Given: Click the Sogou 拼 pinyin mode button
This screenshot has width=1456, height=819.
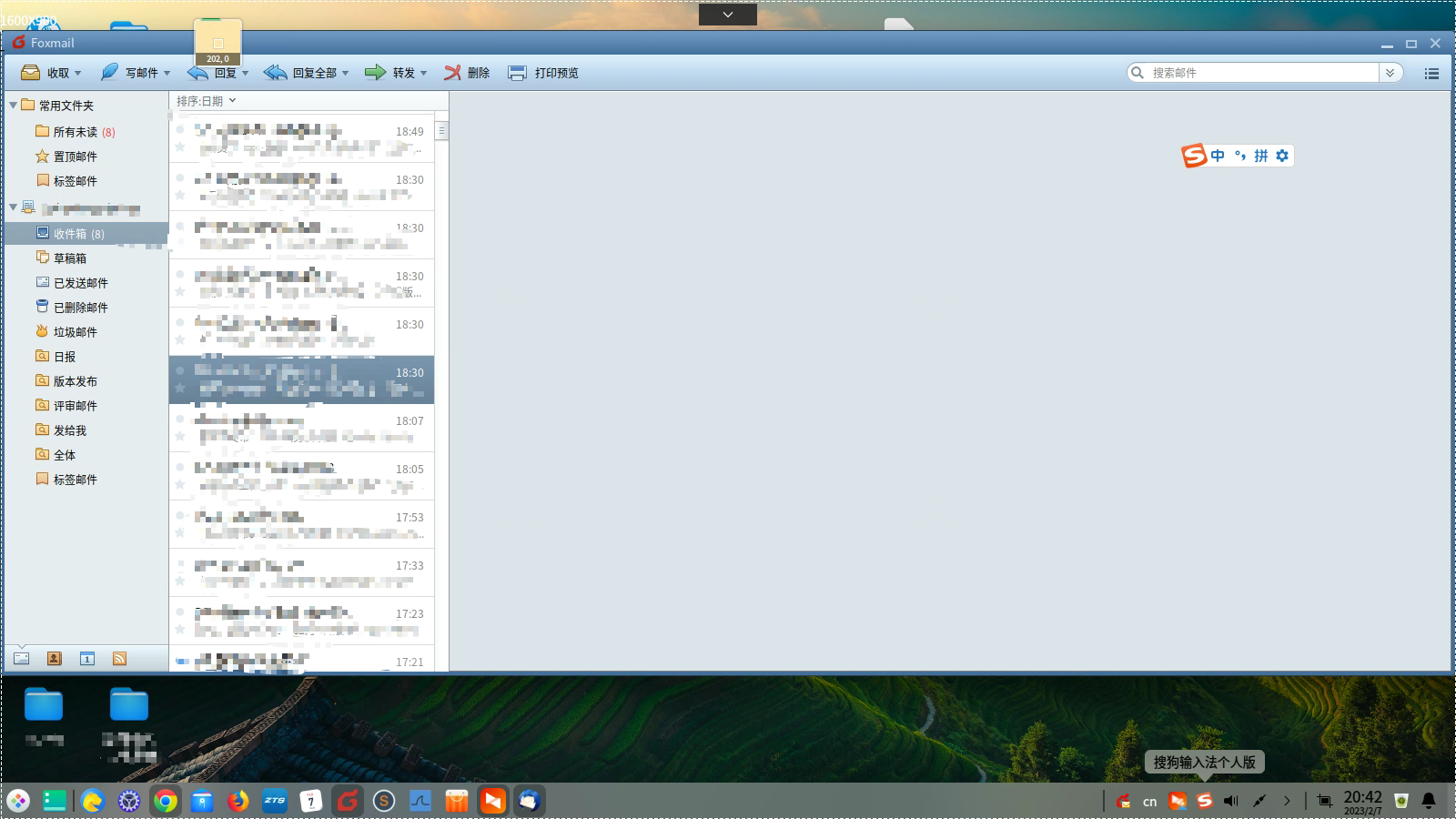Looking at the screenshot, I should point(1261,156).
